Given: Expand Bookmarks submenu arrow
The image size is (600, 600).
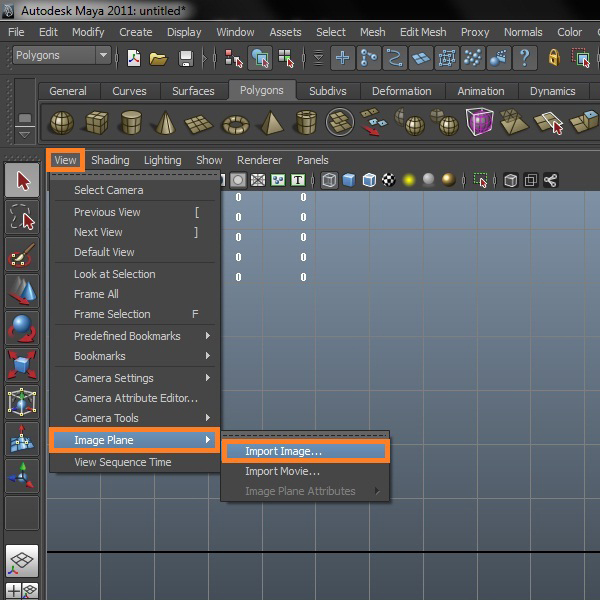Looking at the screenshot, I should pyautogui.click(x=208, y=355).
